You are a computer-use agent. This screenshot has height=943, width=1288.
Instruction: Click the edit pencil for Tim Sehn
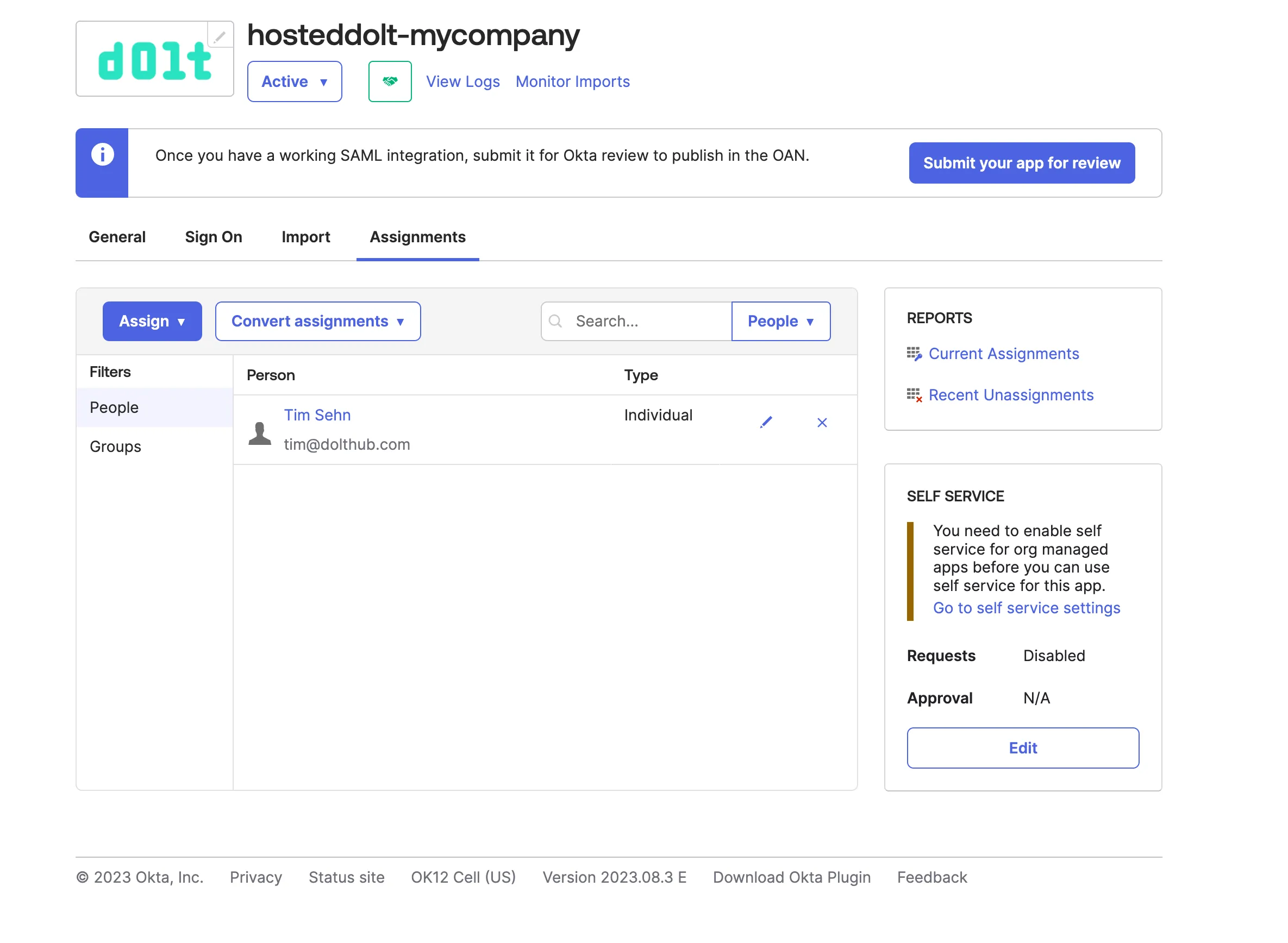tap(766, 423)
